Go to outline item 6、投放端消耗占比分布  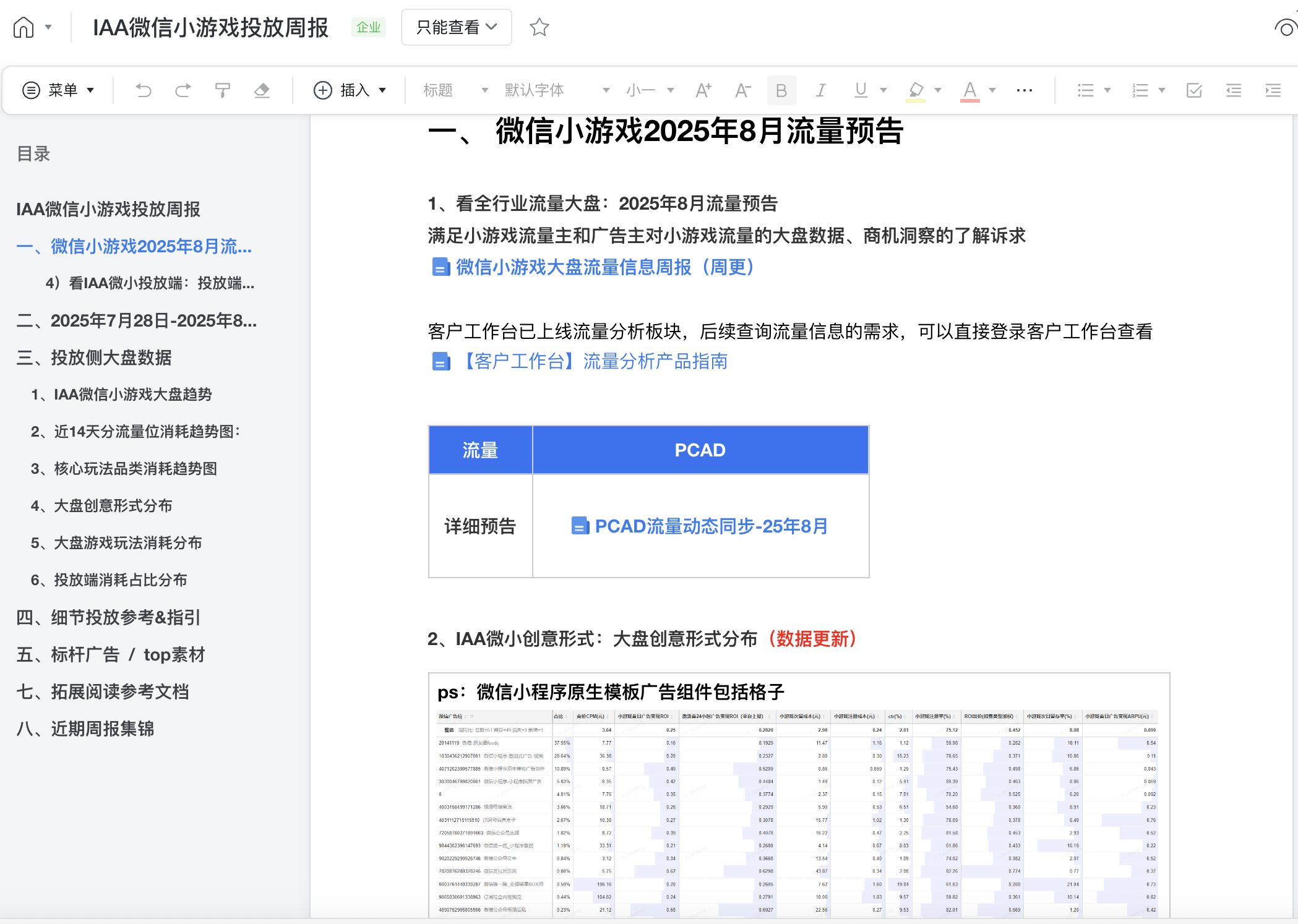[x=109, y=580]
